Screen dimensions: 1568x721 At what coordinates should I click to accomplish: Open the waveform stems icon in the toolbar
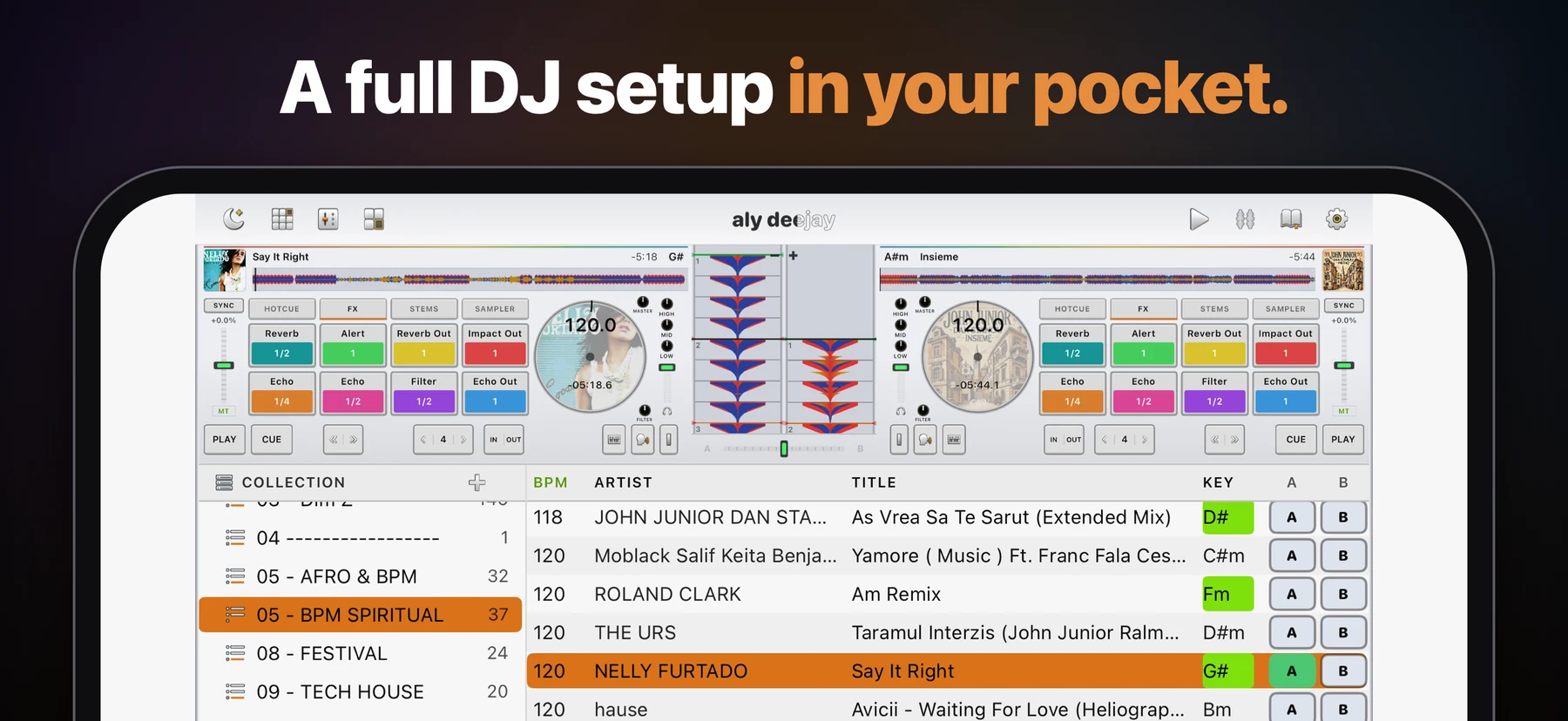pyautogui.click(x=1245, y=219)
